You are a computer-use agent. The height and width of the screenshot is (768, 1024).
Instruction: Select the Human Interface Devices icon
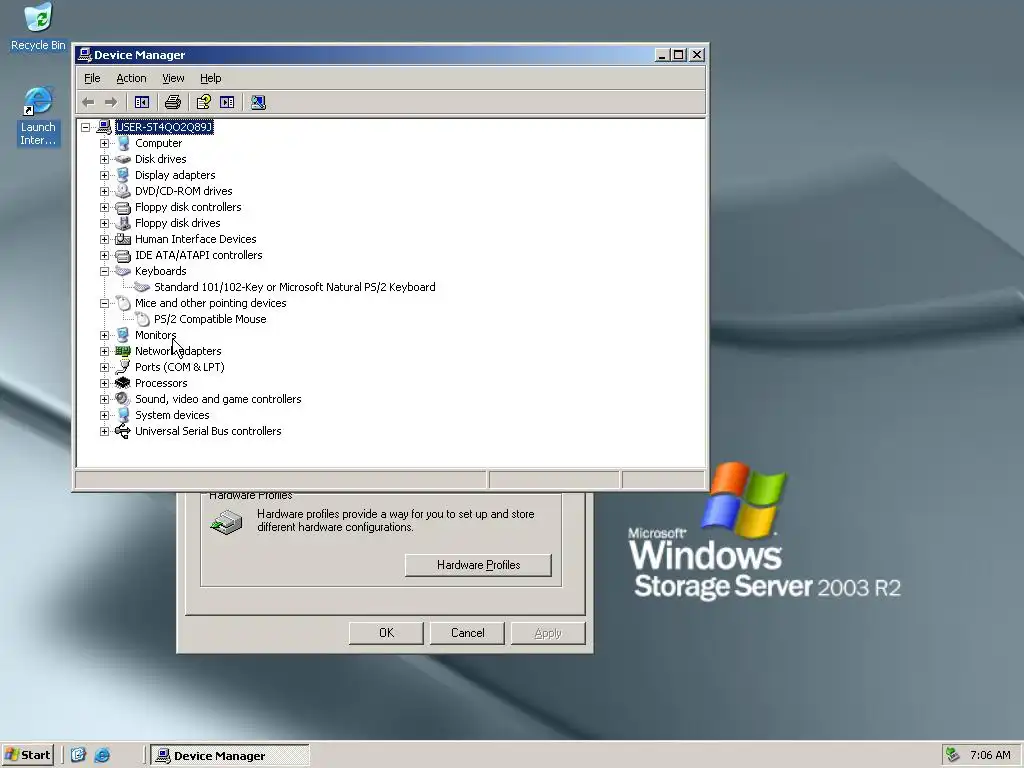point(123,239)
